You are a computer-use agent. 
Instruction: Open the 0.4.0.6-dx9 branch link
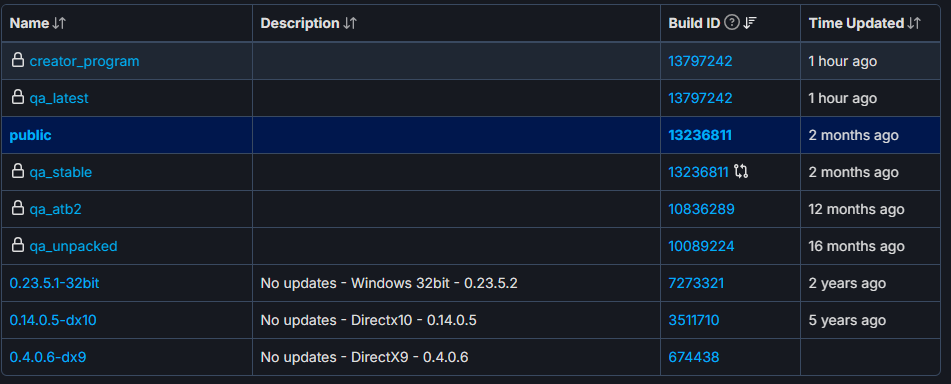pyautogui.click(x=48, y=357)
